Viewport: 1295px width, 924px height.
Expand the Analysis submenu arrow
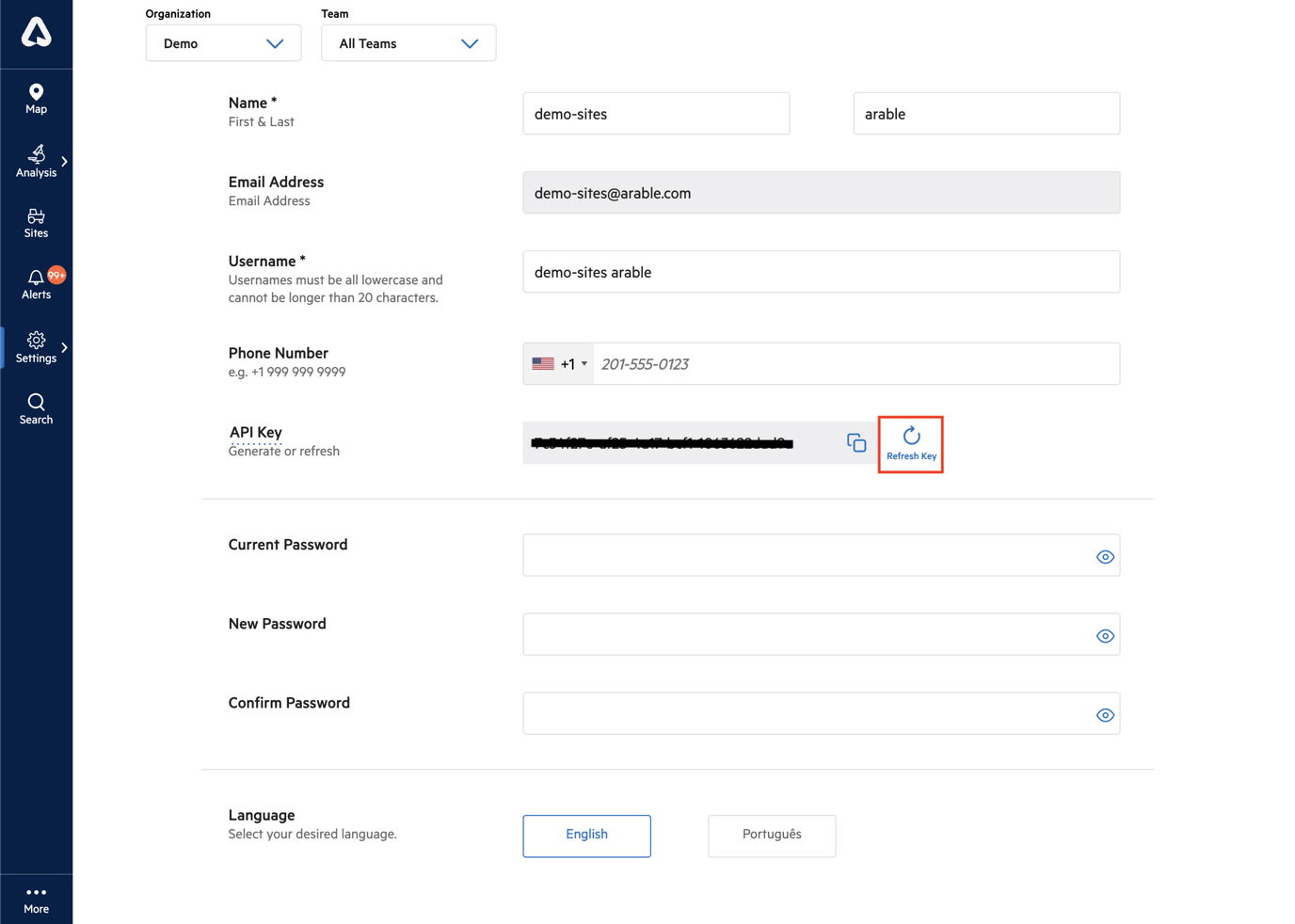click(x=64, y=162)
